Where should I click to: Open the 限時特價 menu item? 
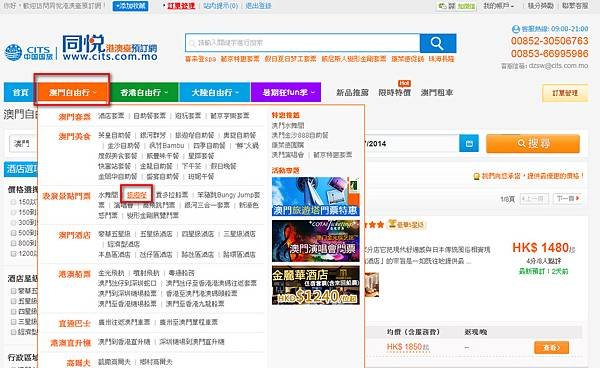pyautogui.click(x=395, y=93)
